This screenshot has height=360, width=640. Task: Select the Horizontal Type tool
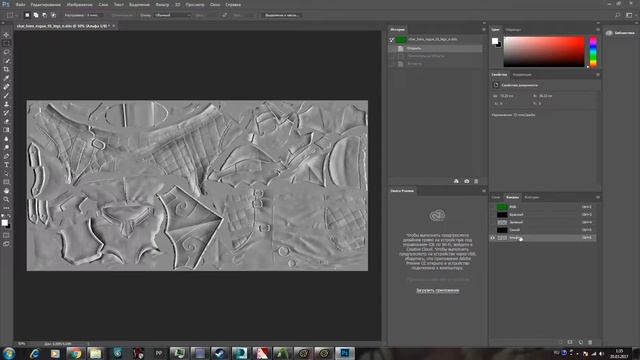point(6,164)
